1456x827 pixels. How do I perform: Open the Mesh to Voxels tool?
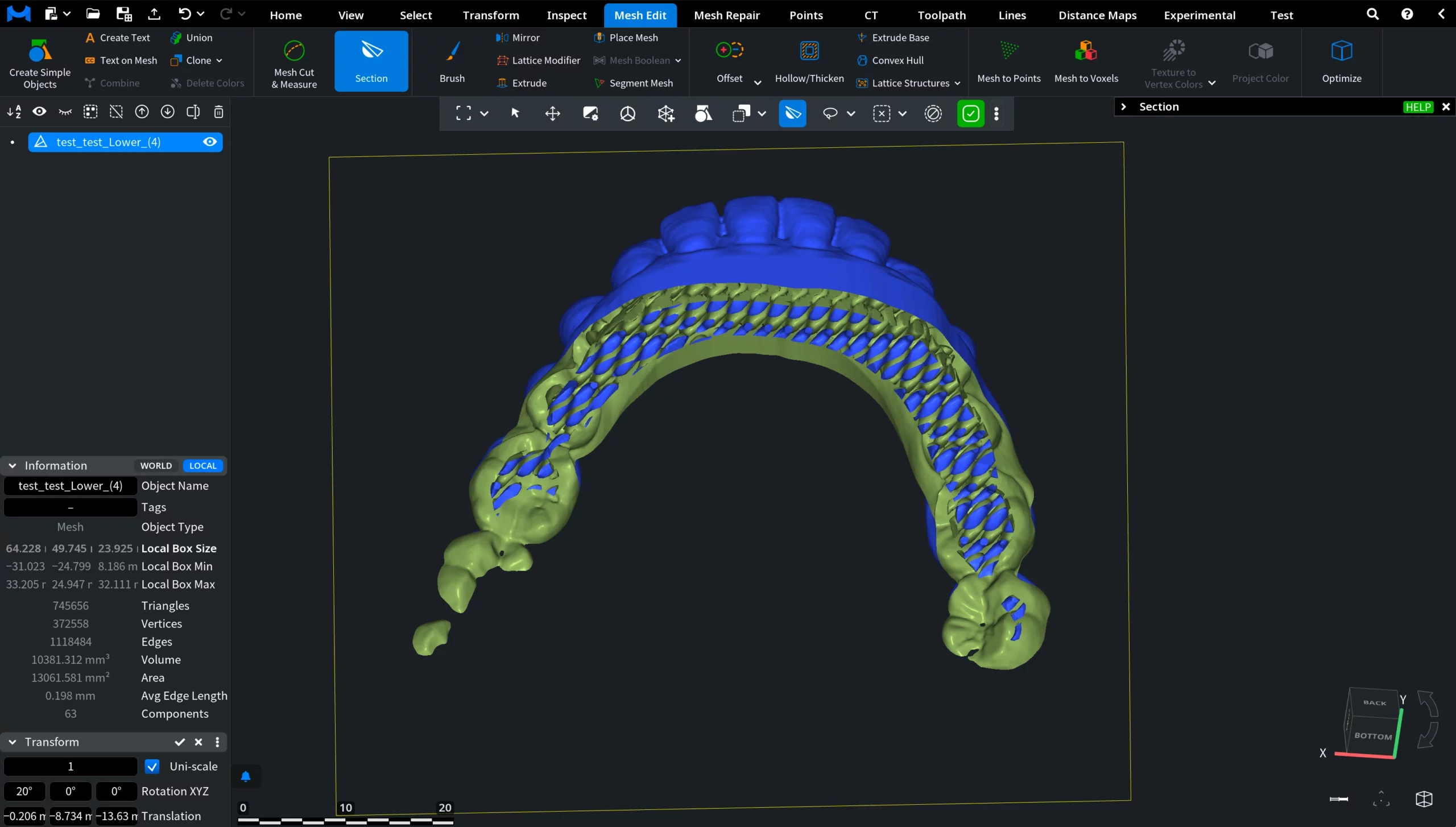pyautogui.click(x=1086, y=61)
